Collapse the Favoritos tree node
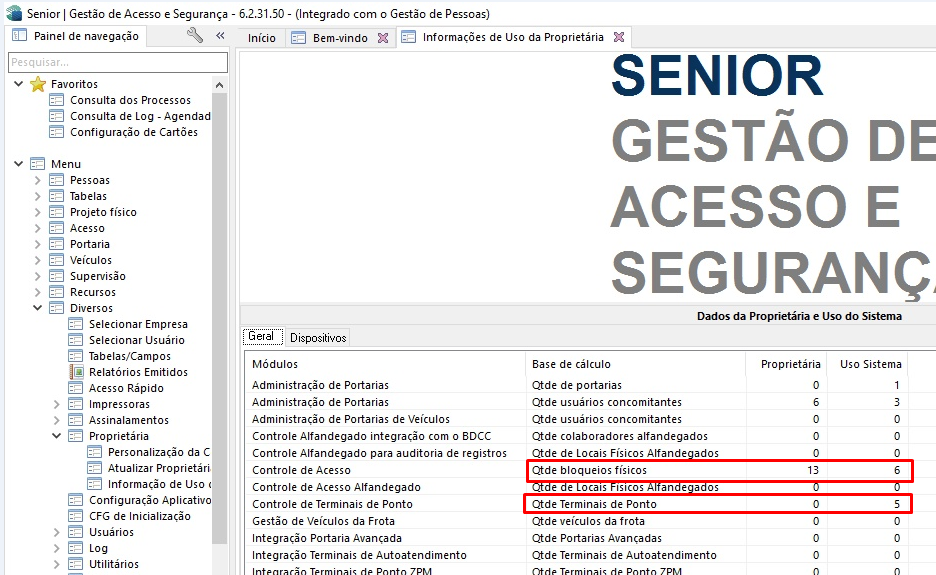The image size is (936, 575). [19, 84]
